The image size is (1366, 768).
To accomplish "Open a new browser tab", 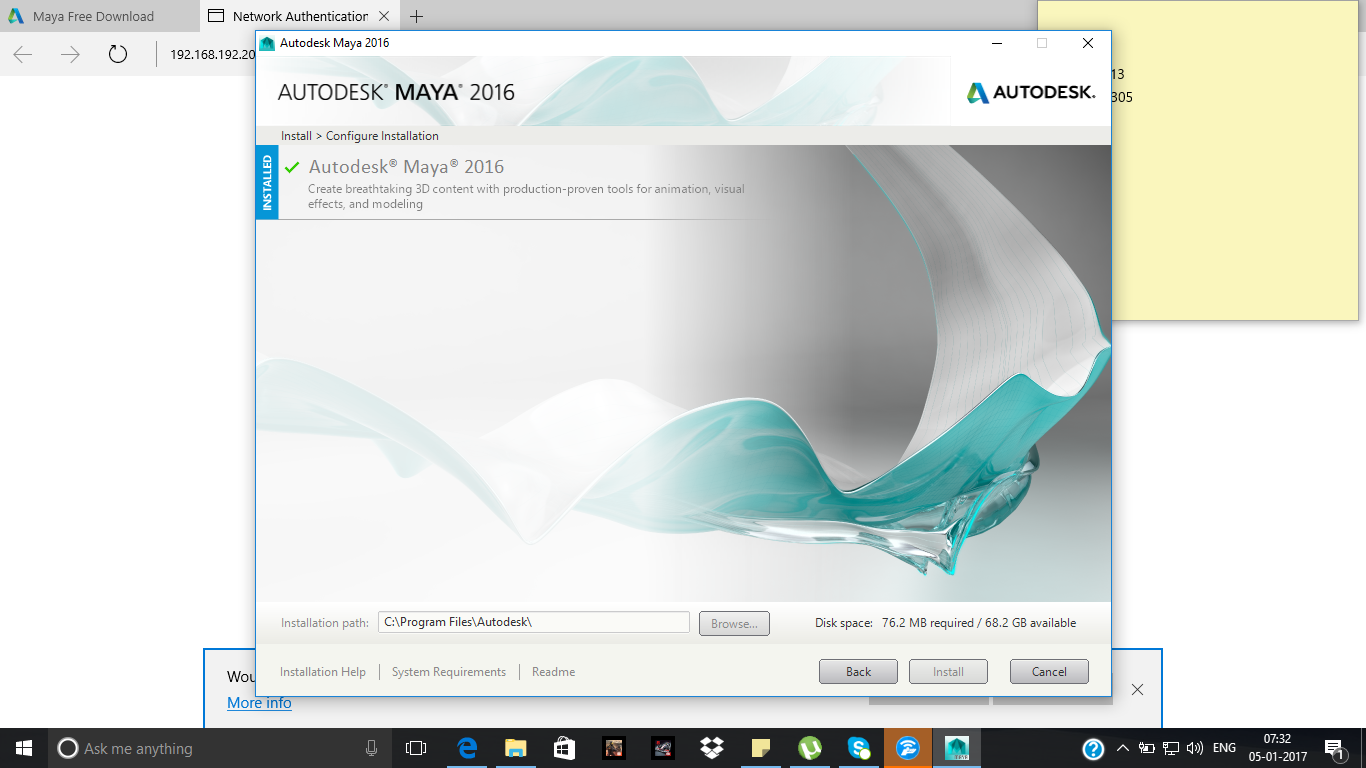I will tap(416, 16).
